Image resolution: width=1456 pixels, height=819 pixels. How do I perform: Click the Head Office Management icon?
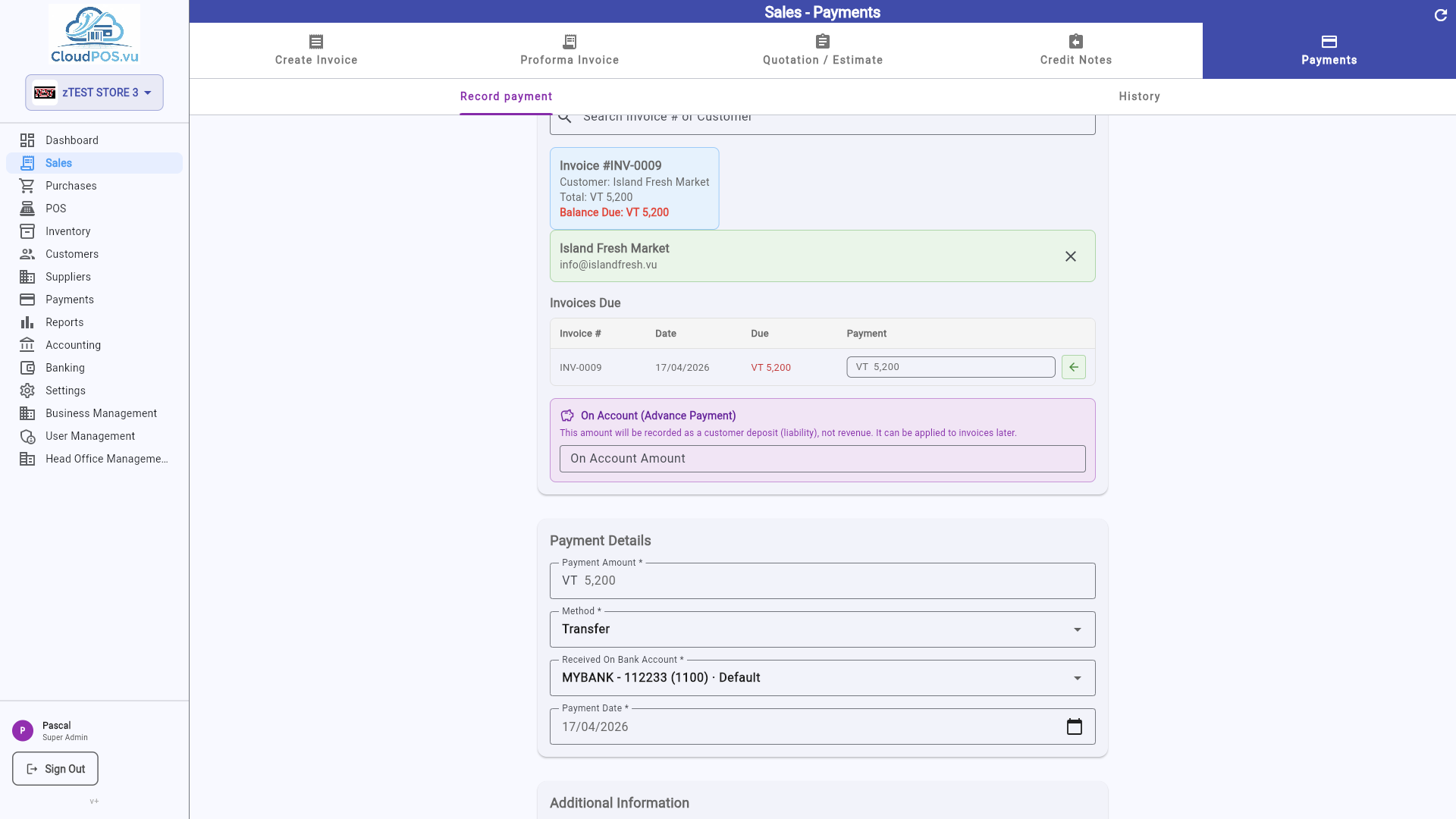[27, 459]
